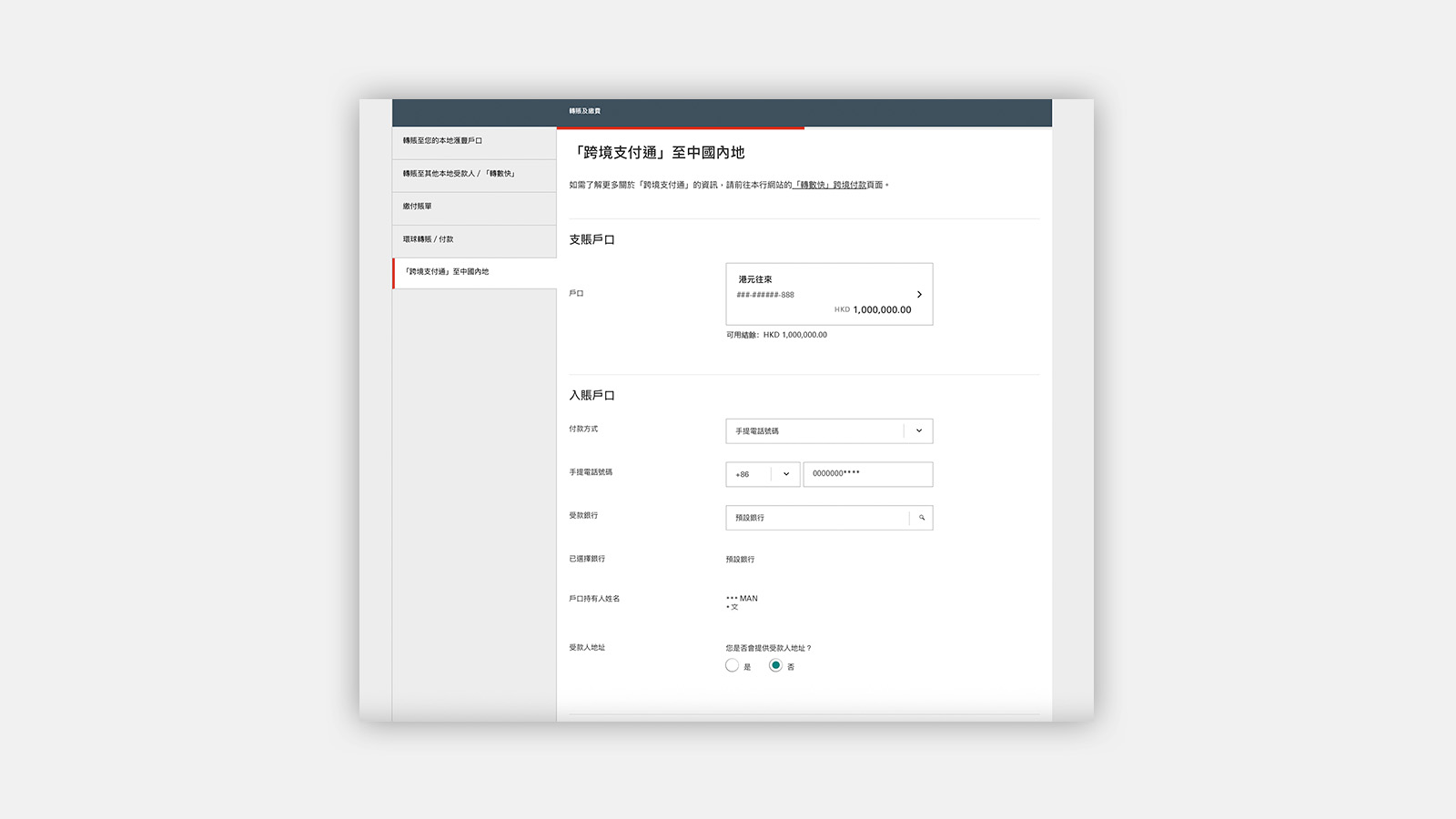Open the +86 country code dropdown

click(x=763, y=474)
